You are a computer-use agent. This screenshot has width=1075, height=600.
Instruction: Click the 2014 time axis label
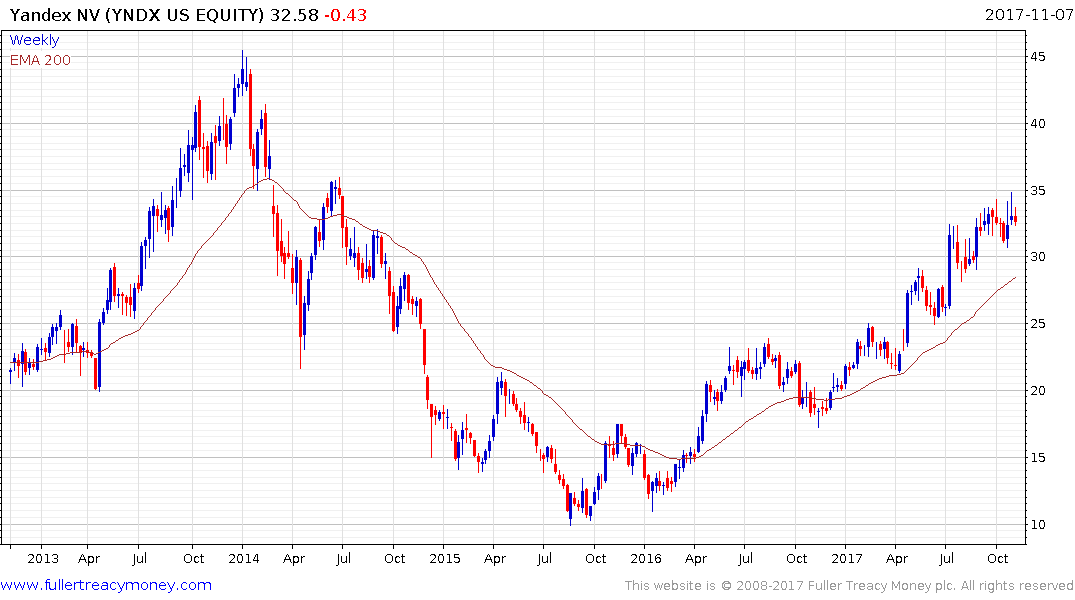tap(243, 559)
